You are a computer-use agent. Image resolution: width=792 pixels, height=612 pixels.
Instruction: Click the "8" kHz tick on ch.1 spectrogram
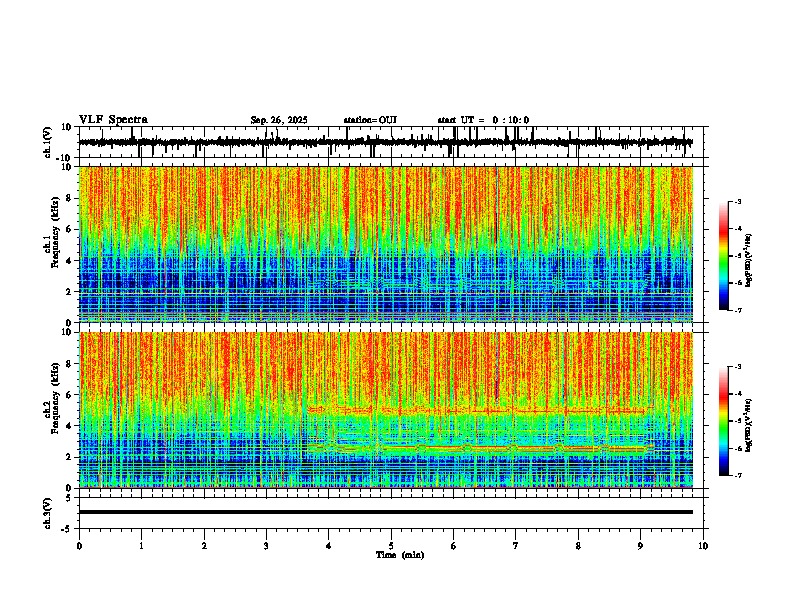pos(70,198)
